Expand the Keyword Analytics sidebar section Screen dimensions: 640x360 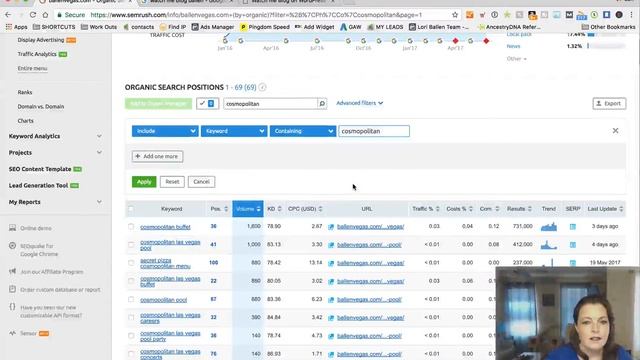99,136
